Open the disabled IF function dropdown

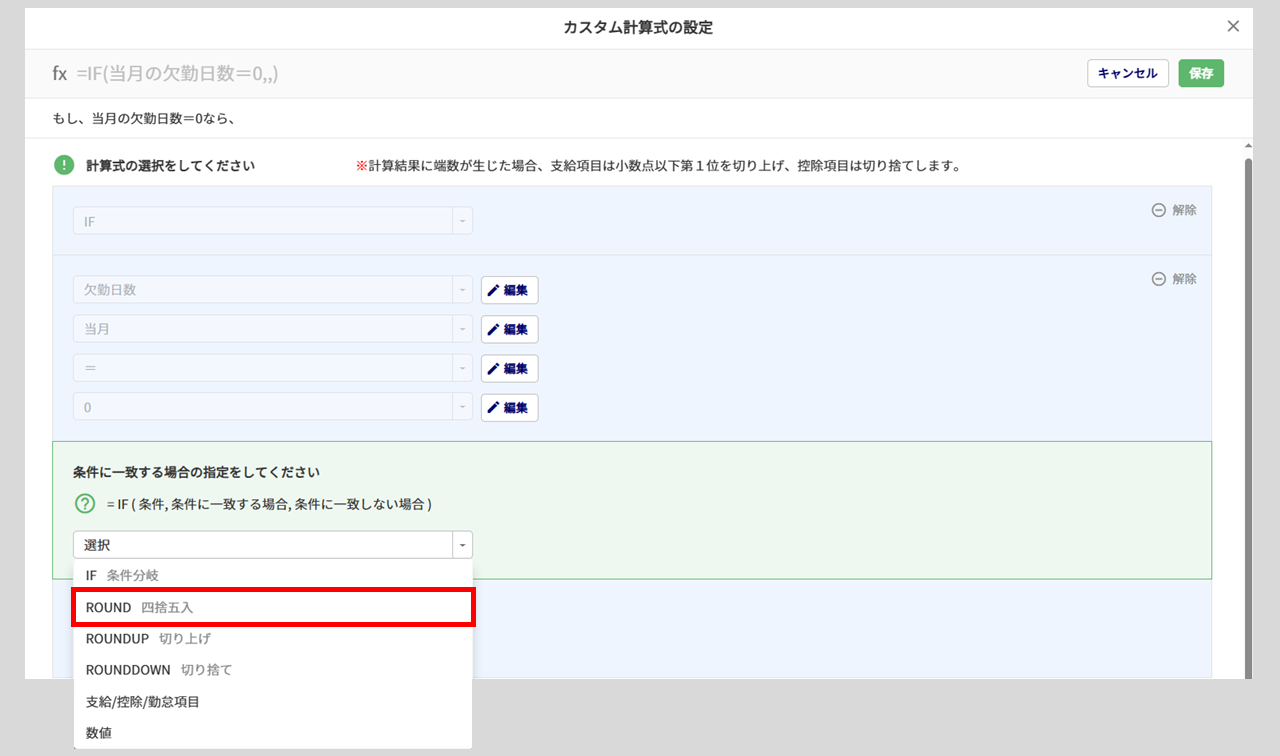tap(273, 221)
